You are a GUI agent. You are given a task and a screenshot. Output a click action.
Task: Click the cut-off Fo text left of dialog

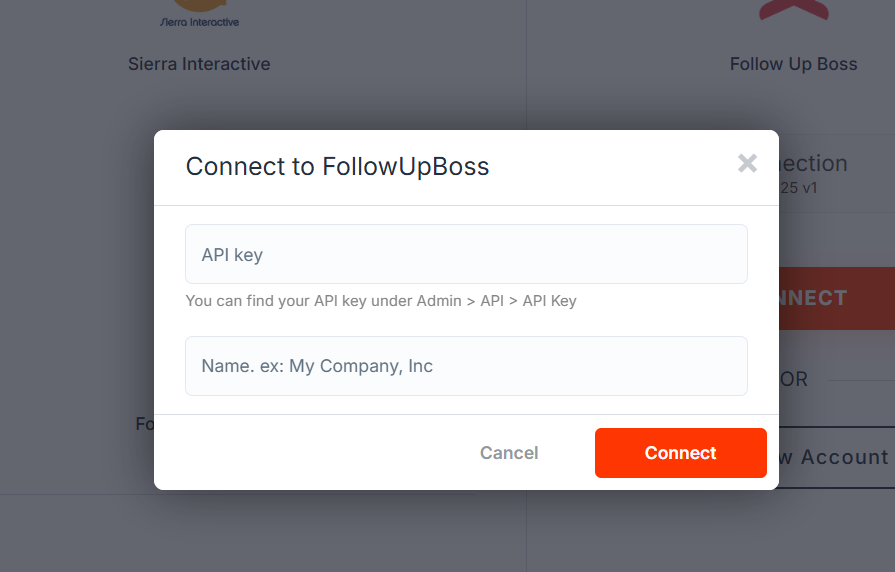(x=144, y=424)
